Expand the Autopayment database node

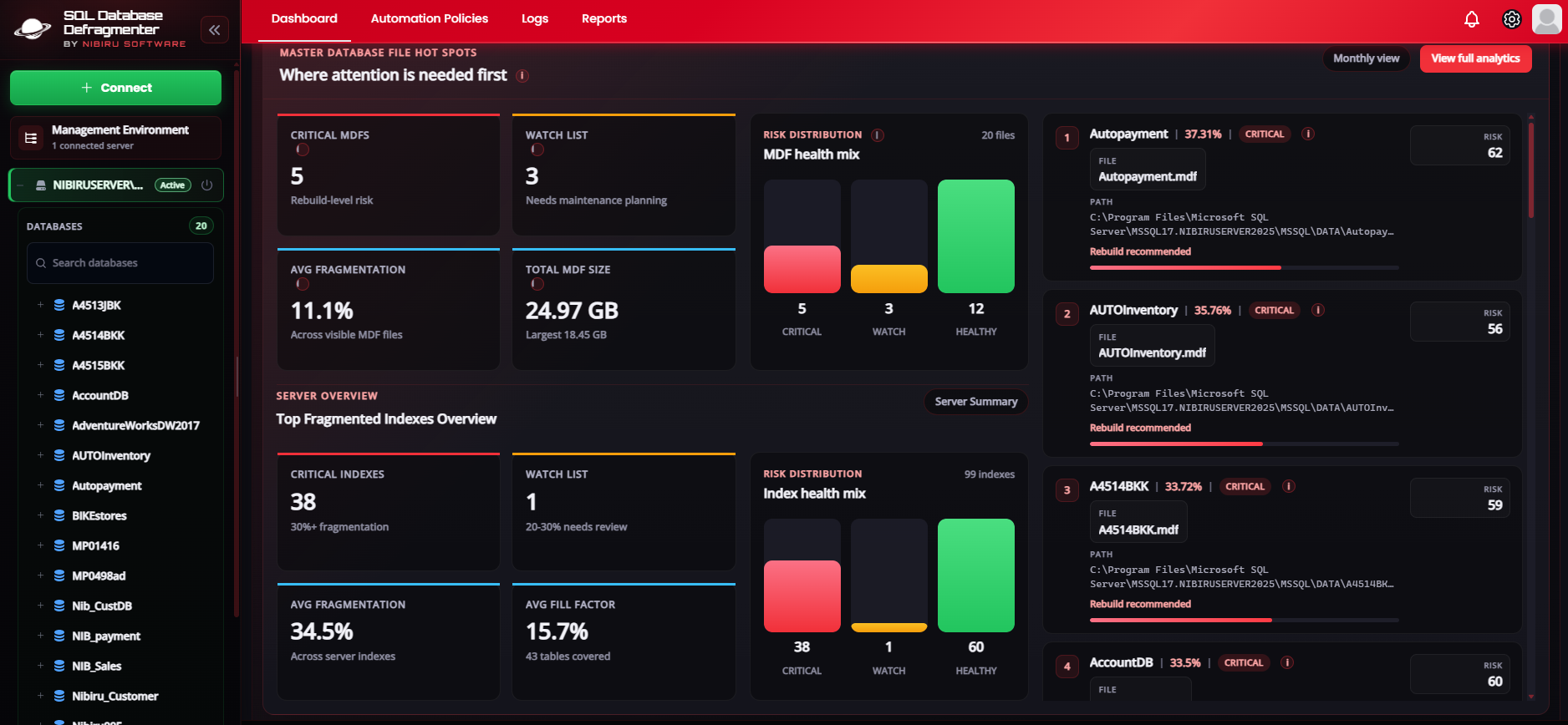(40, 485)
